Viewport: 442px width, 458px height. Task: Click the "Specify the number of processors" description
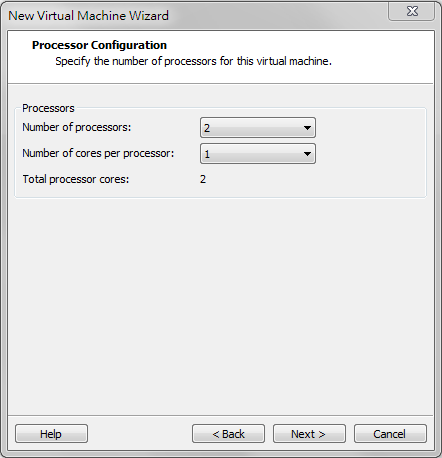(x=193, y=61)
